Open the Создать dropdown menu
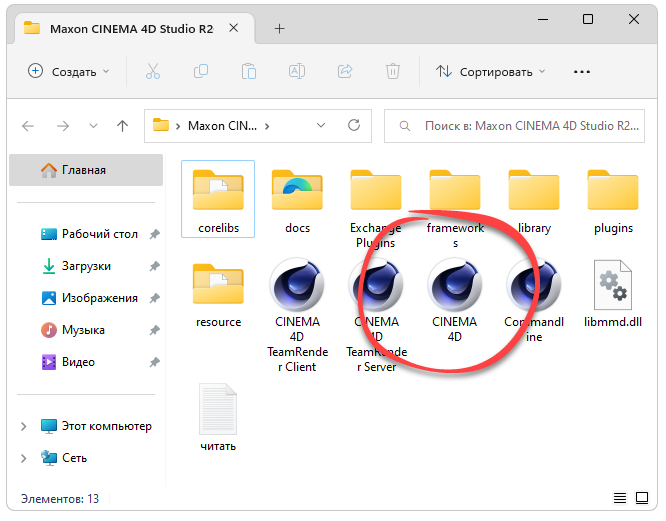Viewport: 666px width, 521px height. (x=68, y=72)
